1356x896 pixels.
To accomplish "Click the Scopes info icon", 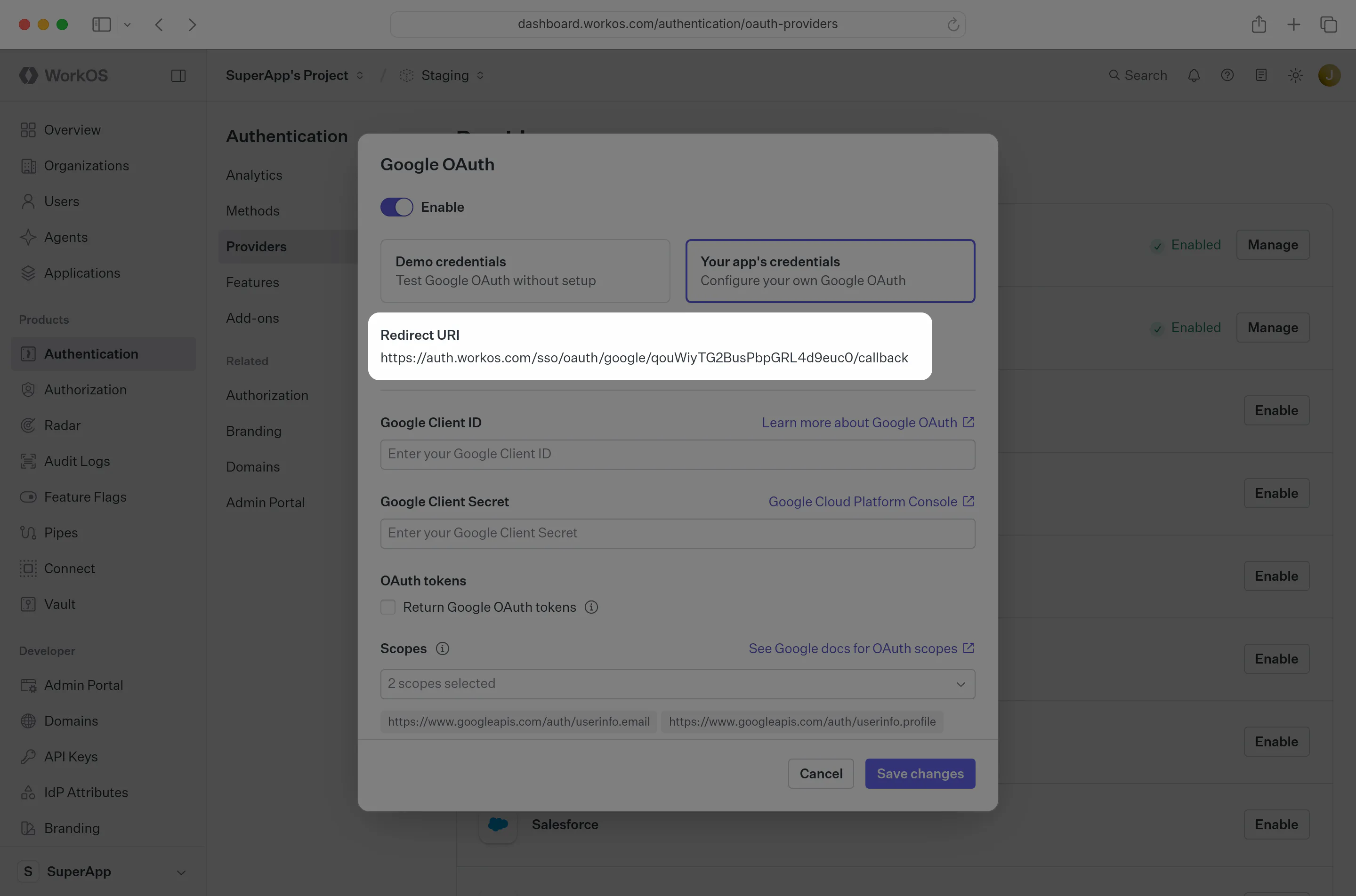I will (x=443, y=648).
